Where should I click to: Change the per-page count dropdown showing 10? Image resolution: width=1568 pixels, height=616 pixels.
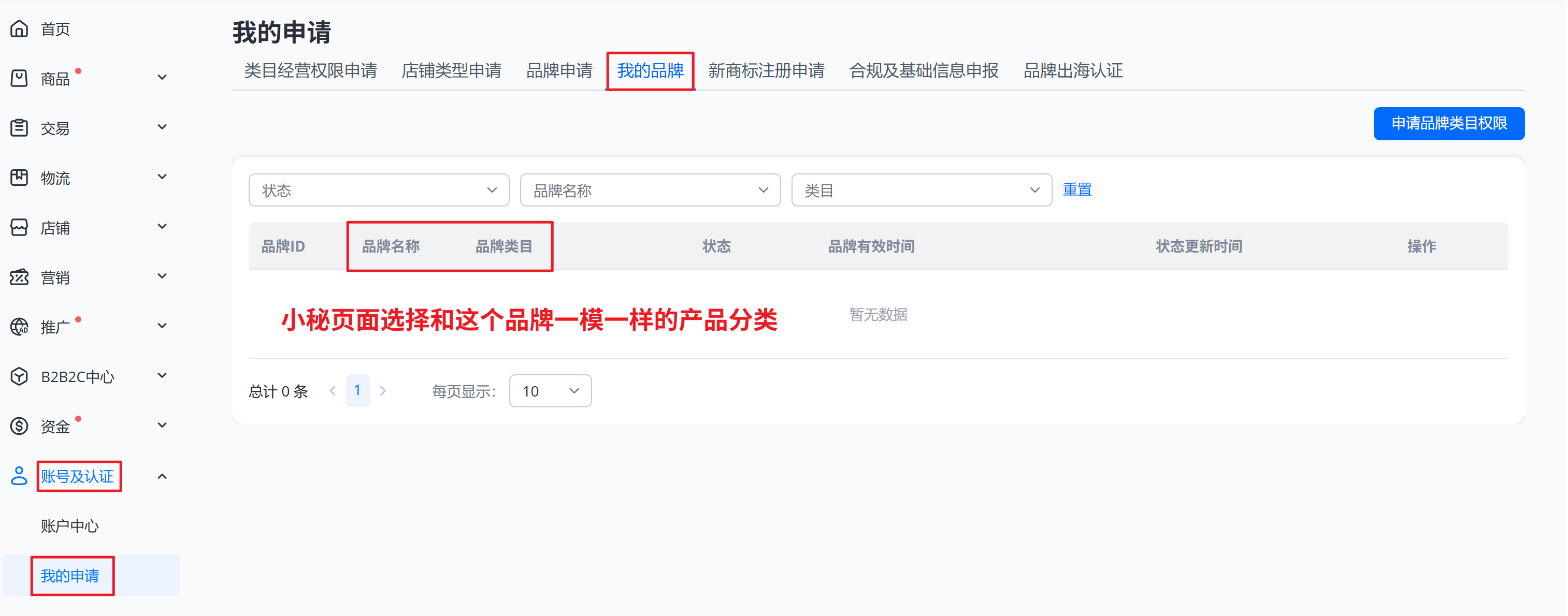point(550,391)
